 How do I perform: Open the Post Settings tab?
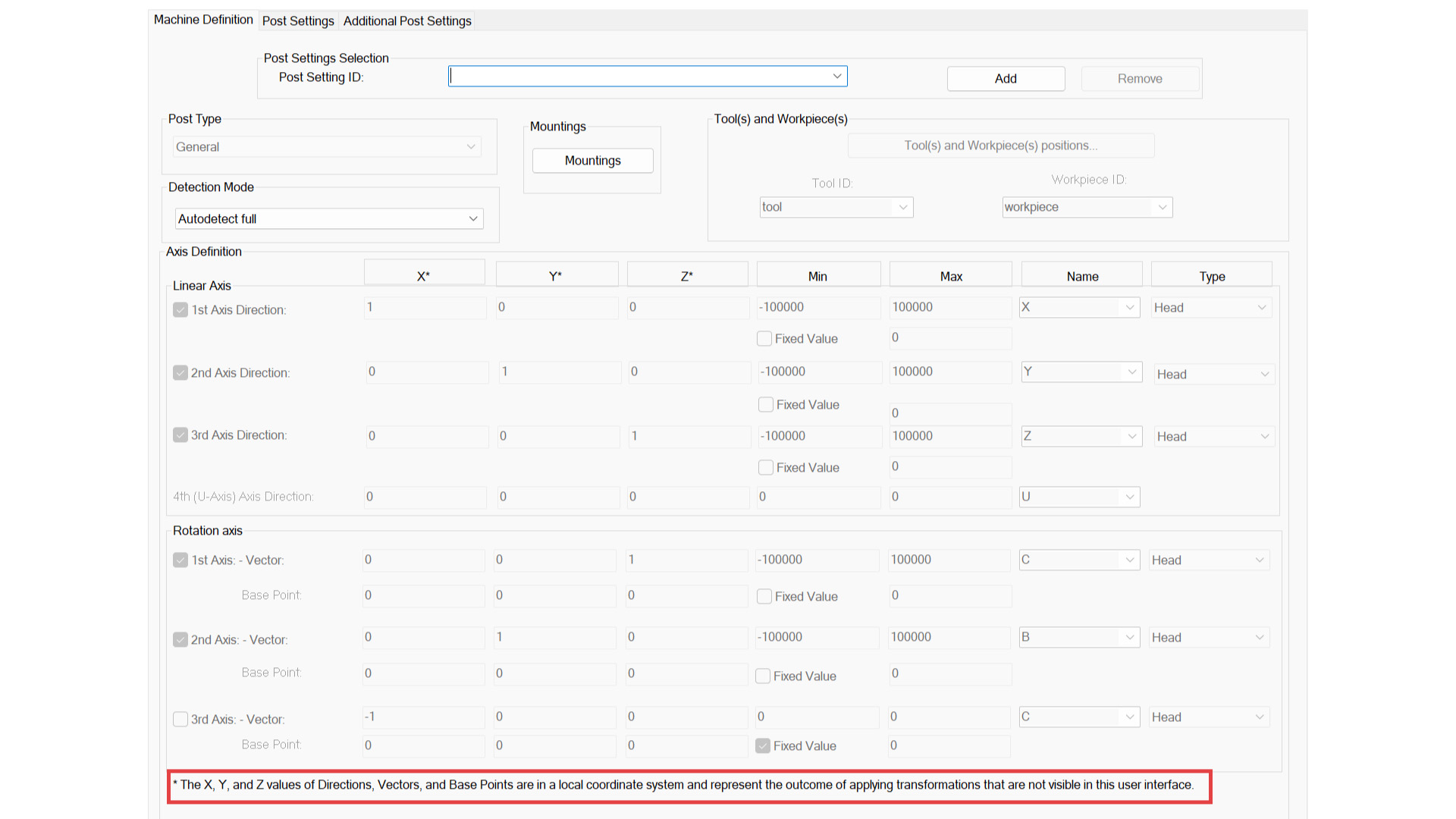298,21
